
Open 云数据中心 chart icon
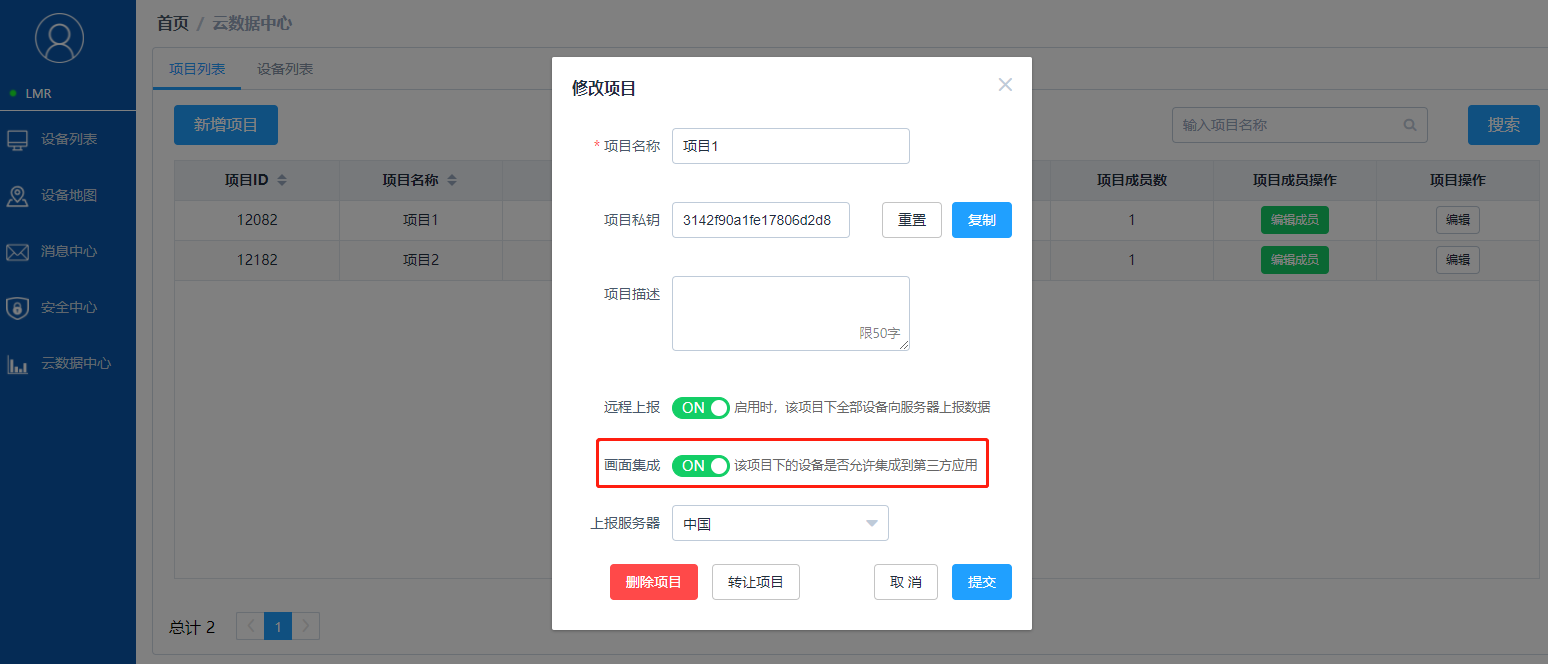pyautogui.click(x=18, y=365)
